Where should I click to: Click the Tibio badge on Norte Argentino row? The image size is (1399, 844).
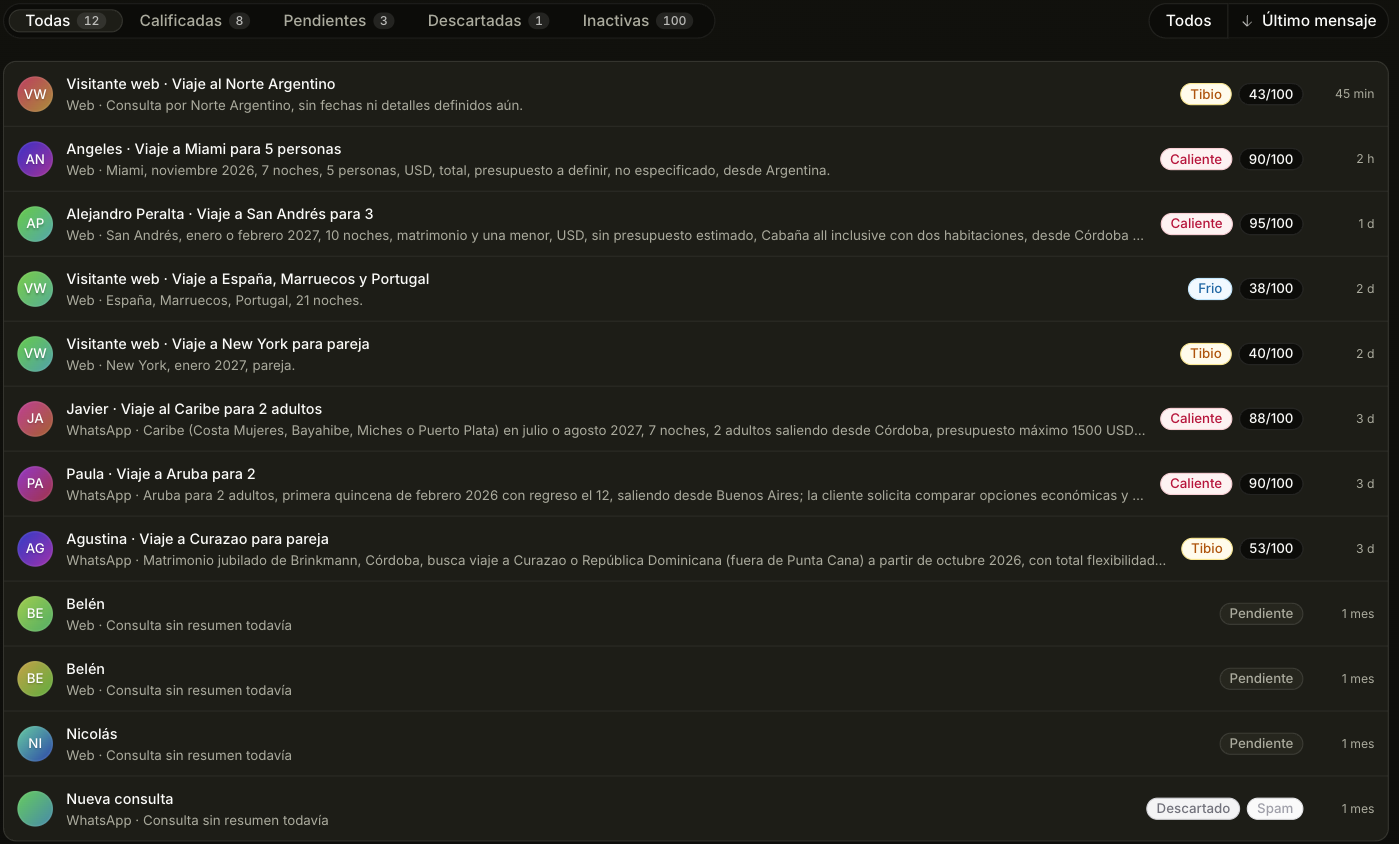(1206, 94)
